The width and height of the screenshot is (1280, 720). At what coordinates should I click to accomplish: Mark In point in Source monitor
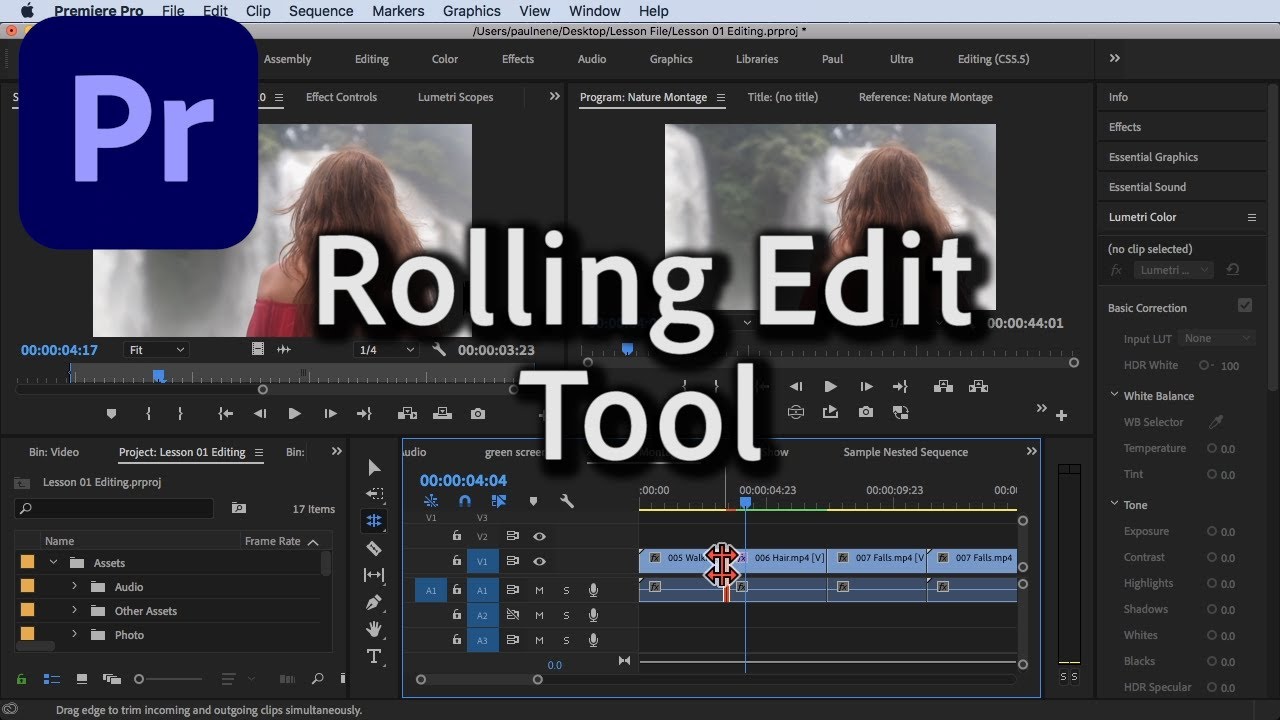click(x=148, y=413)
